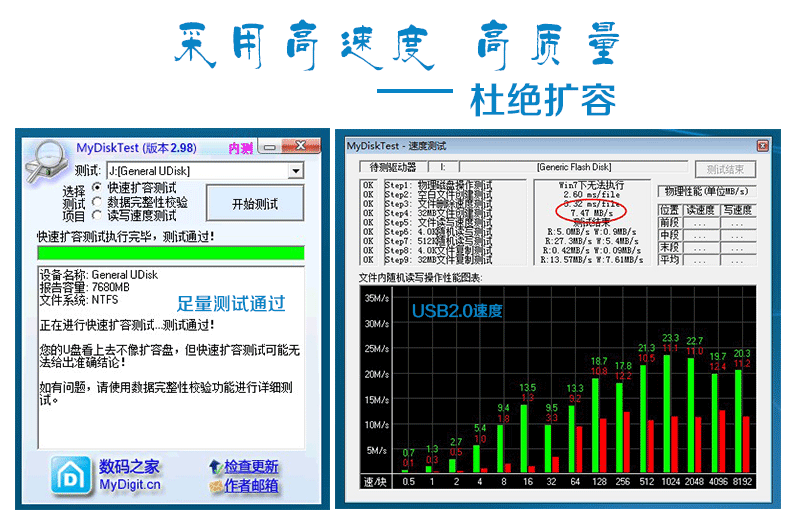
Task: Click the 待测驱动器 label
Action: [393, 167]
